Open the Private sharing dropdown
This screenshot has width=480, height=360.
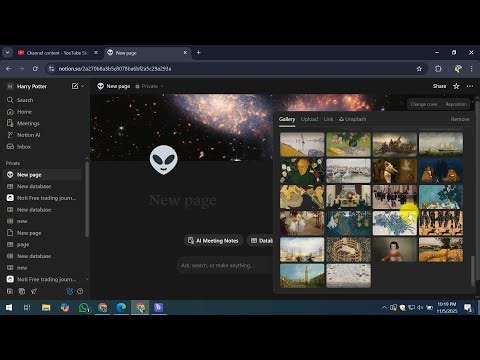tap(149, 86)
